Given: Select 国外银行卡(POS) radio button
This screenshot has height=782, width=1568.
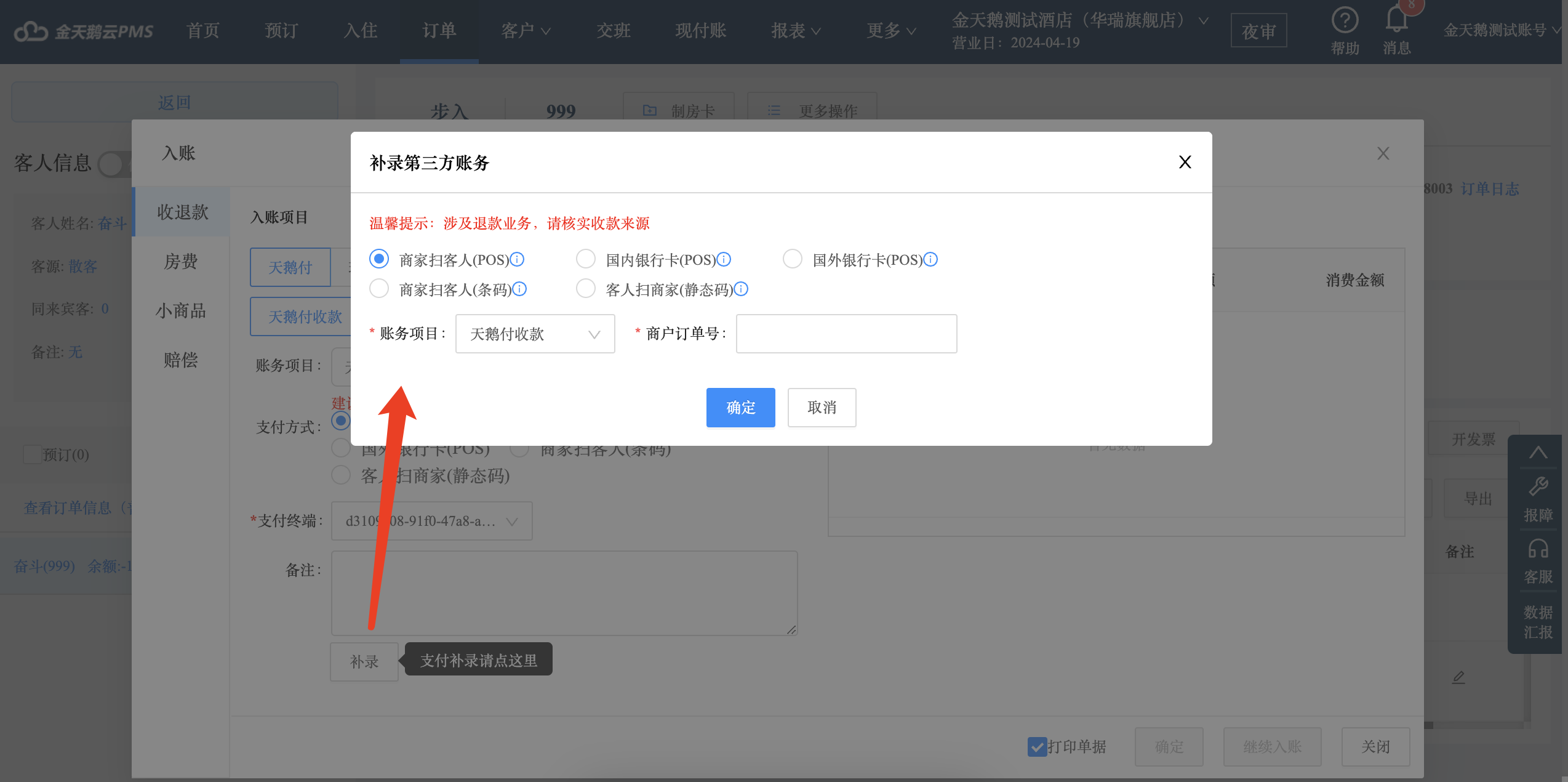Looking at the screenshot, I should [x=793, y=259].
